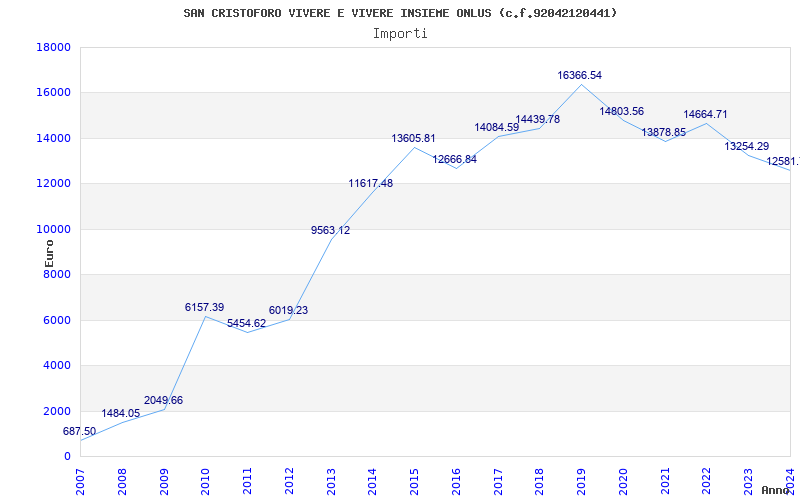Screen dimensions: 800x500
Task: Click the y-axis tick 6000
Action: point(57,320)
